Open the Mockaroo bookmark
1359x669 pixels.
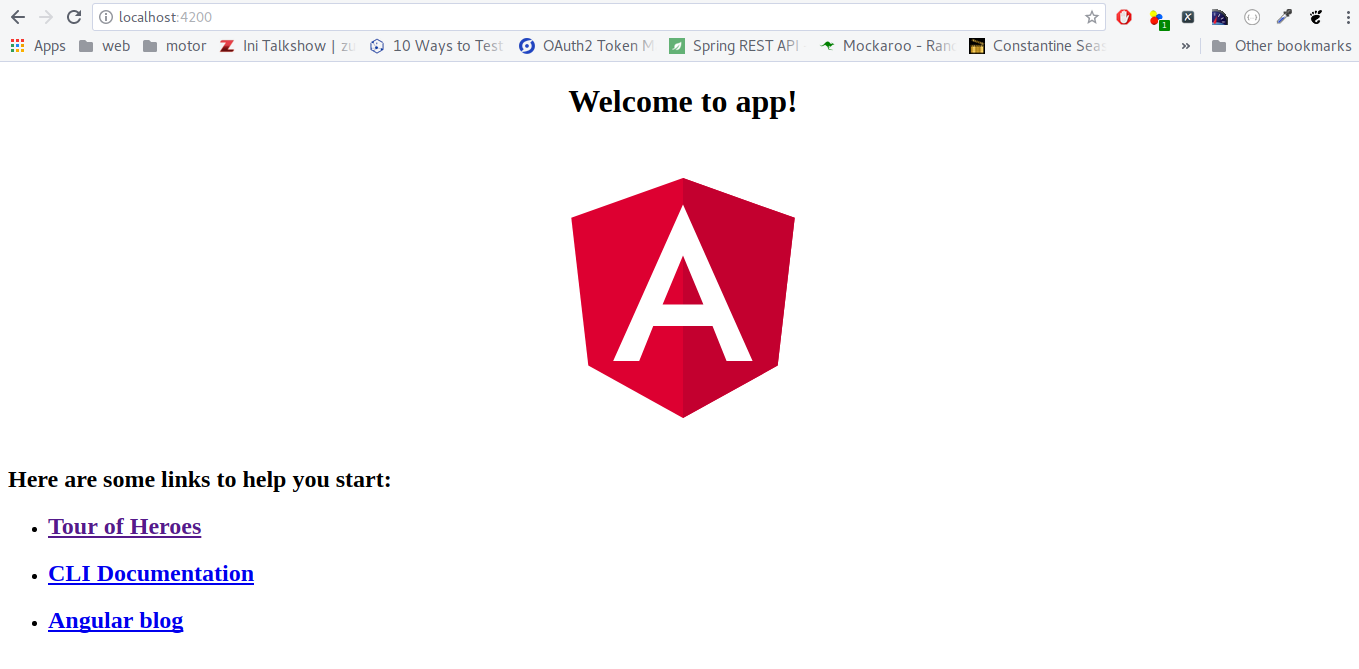click(888, 46)
